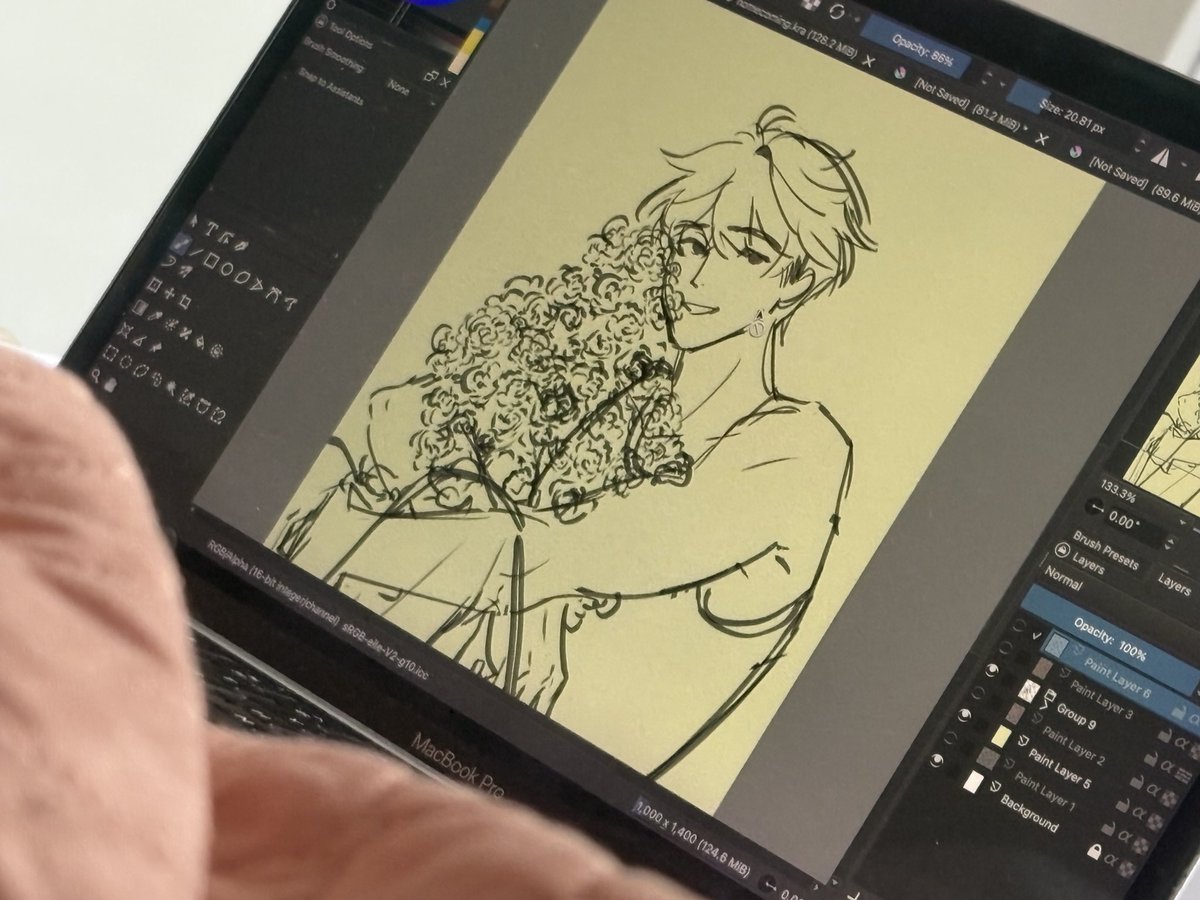
Task: Open the Brush Presets docker tab
Action: [x=1105, y=550]
